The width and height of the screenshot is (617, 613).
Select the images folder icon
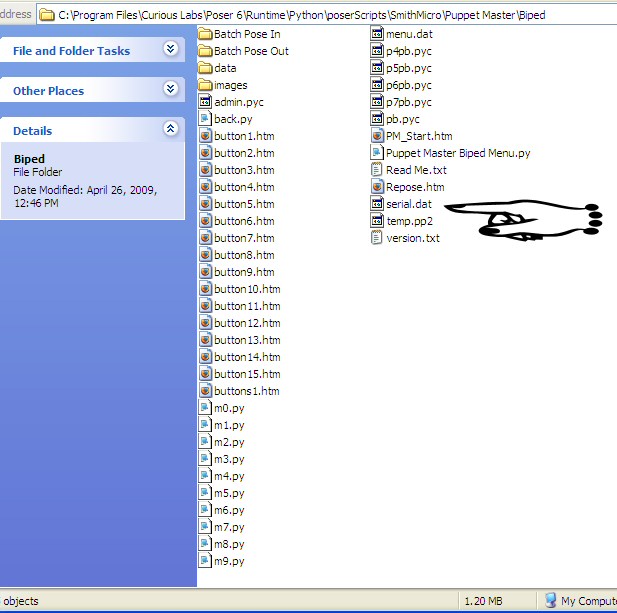[205, 85]
